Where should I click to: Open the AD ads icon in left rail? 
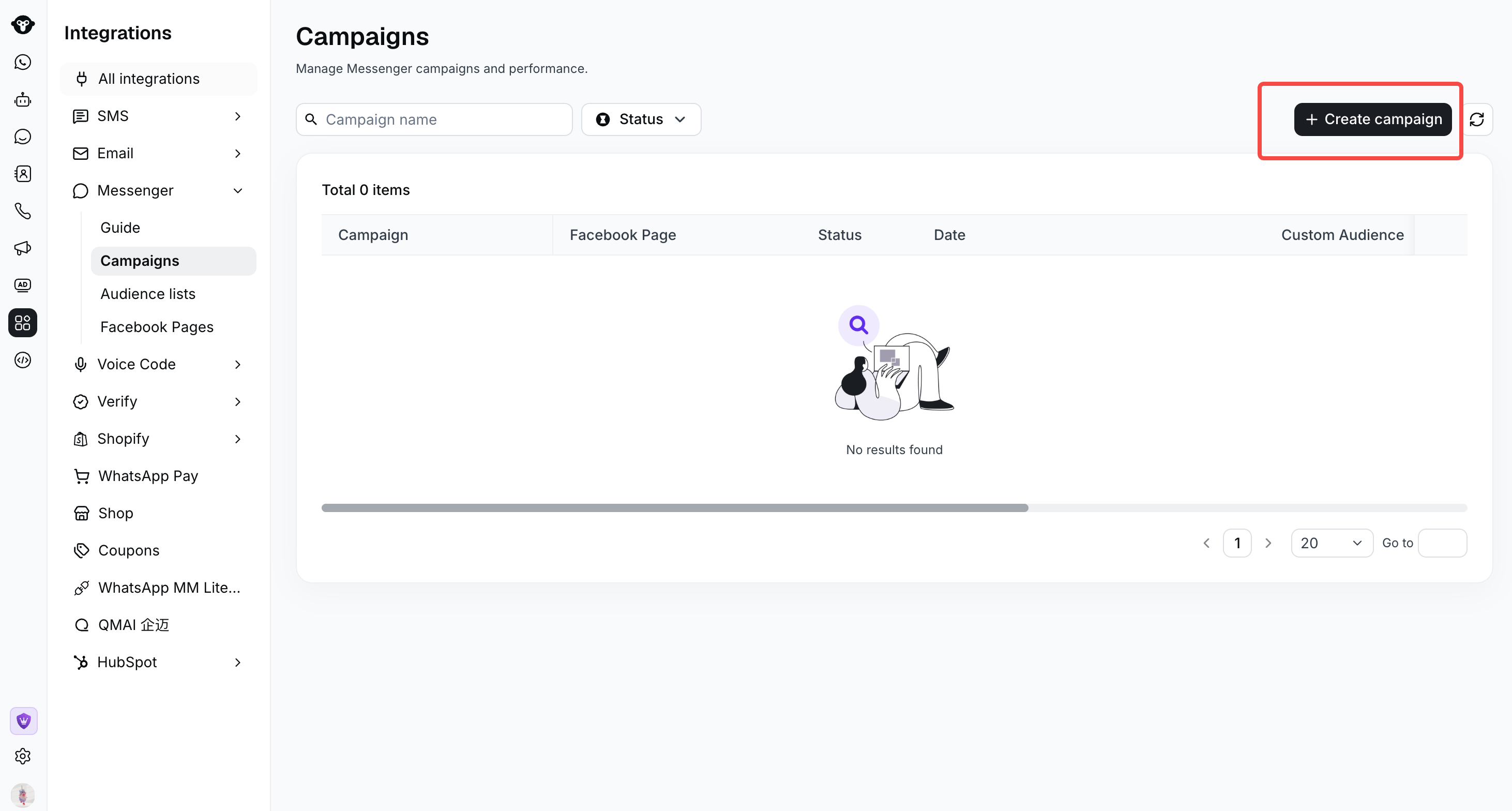click(22, 286)
